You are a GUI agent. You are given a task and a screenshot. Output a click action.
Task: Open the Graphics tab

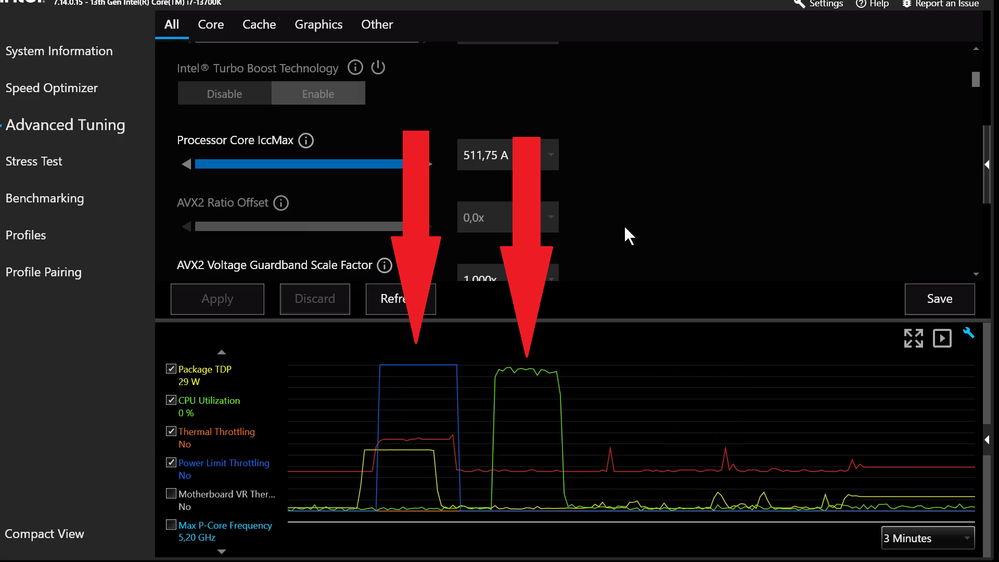[x=318, y=24]
